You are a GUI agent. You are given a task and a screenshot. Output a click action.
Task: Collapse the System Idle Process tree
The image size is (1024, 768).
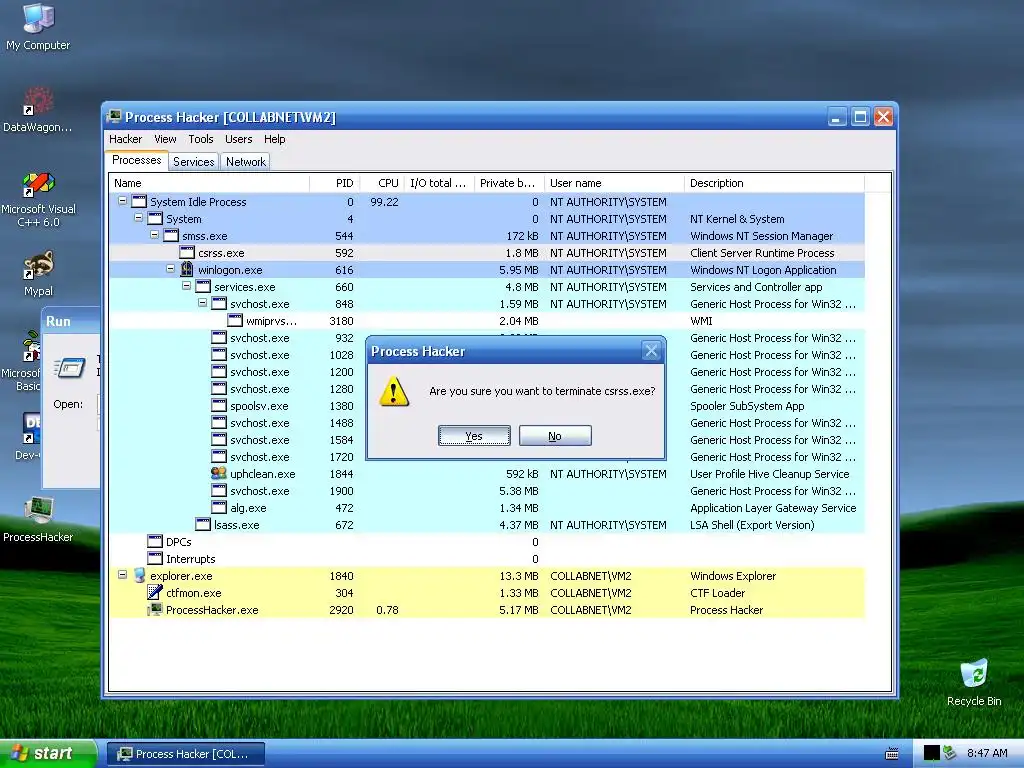(x=122, y=201)
